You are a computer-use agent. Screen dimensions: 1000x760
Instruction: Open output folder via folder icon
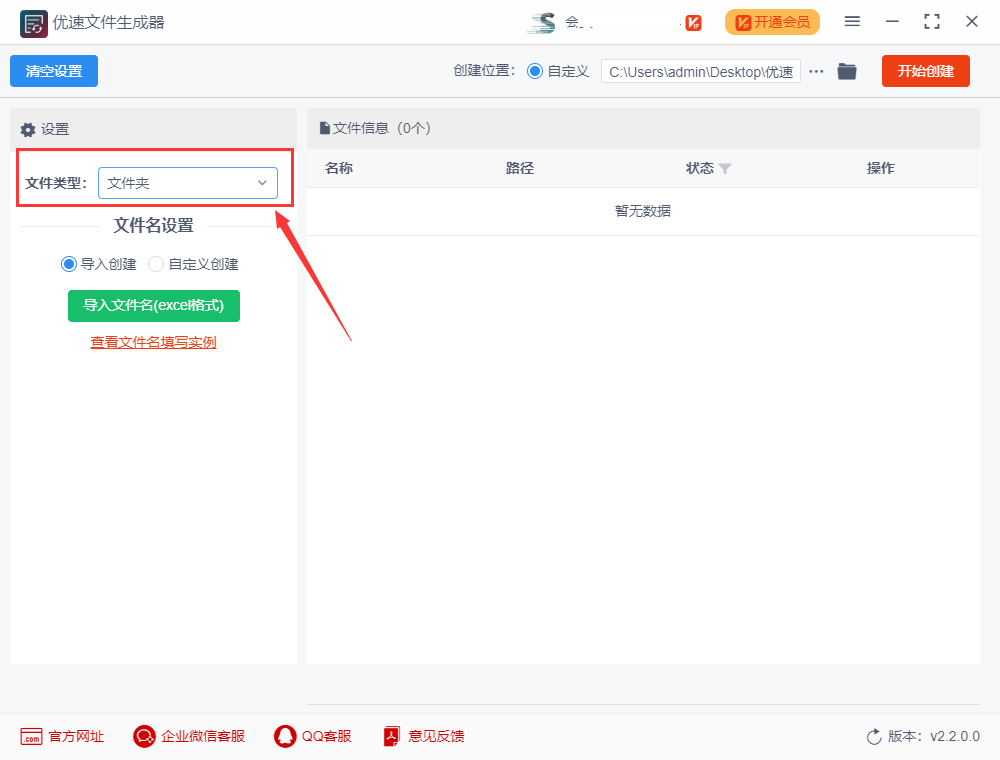[847, 71]
